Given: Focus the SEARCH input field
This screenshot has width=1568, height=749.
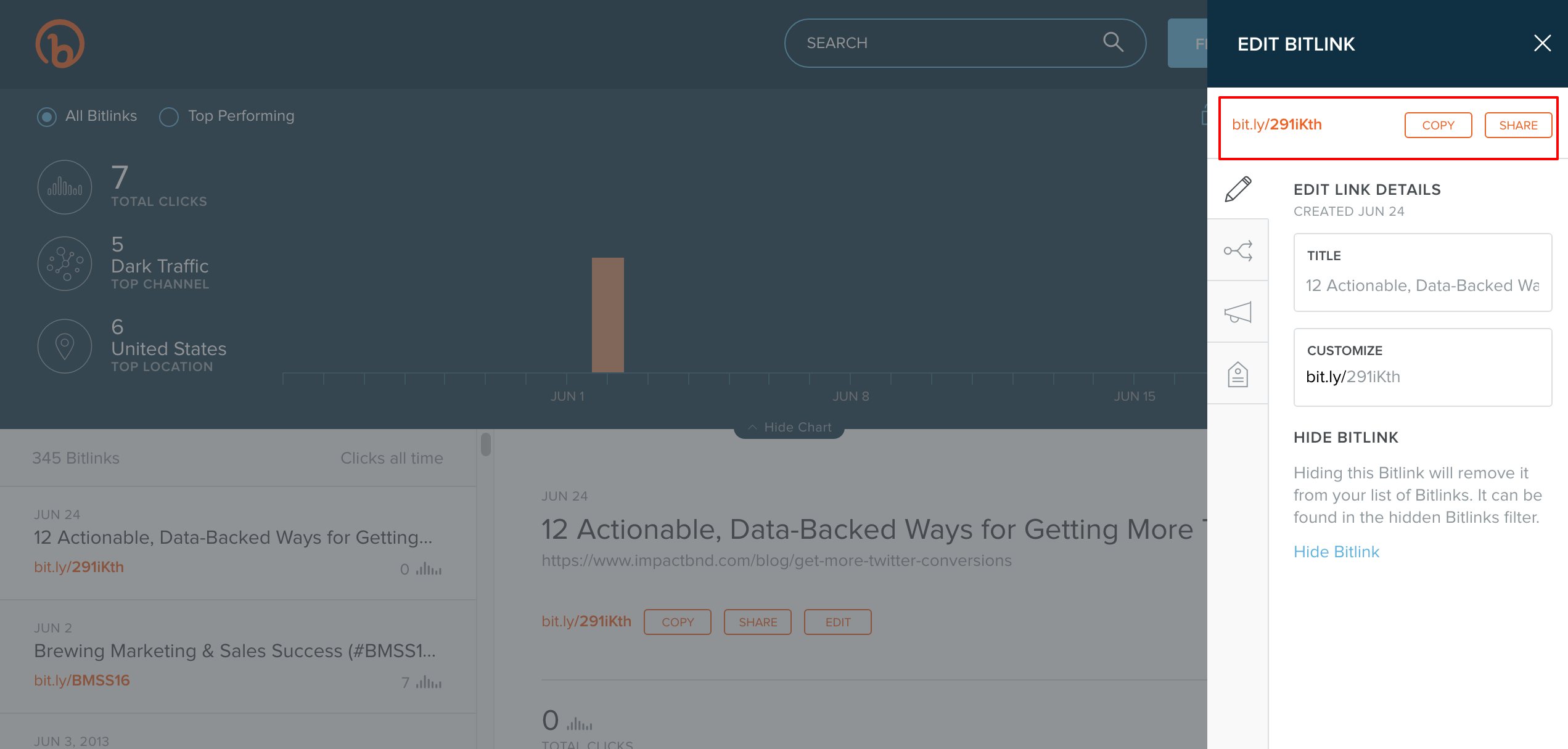Looking at the screenshot, I should point(965,43).
